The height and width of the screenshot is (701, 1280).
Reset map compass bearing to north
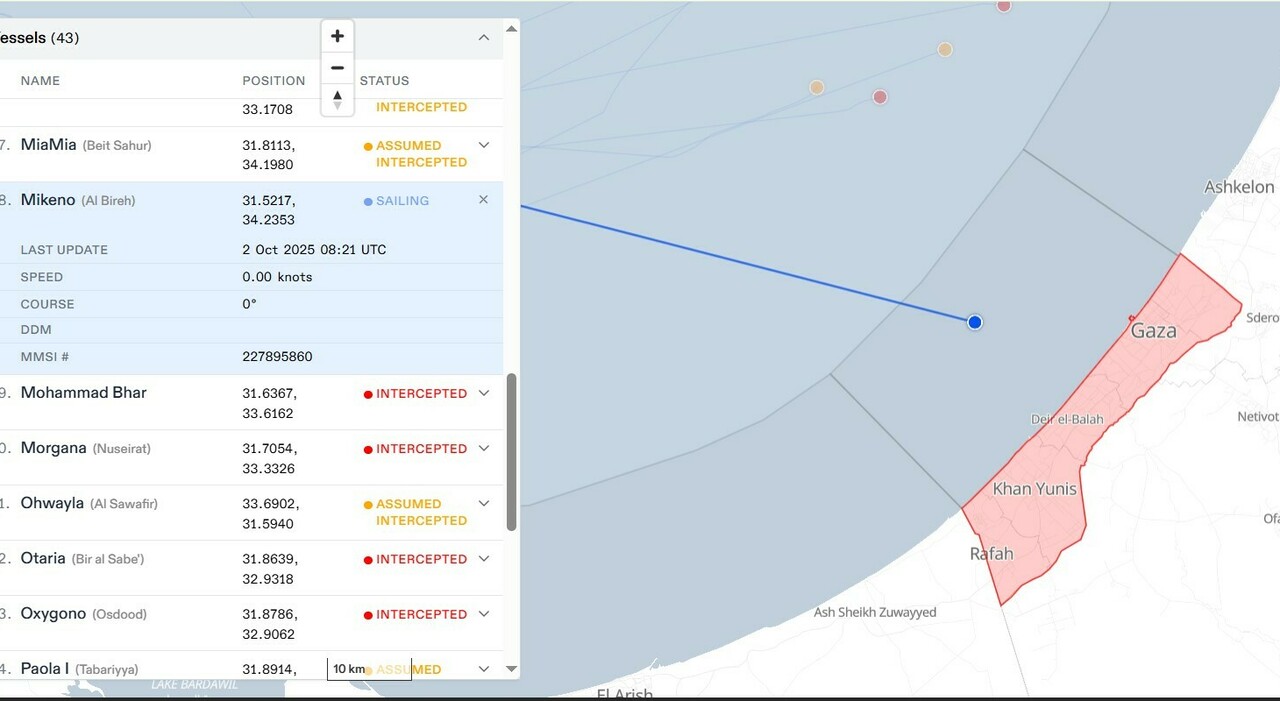point(337,100)
